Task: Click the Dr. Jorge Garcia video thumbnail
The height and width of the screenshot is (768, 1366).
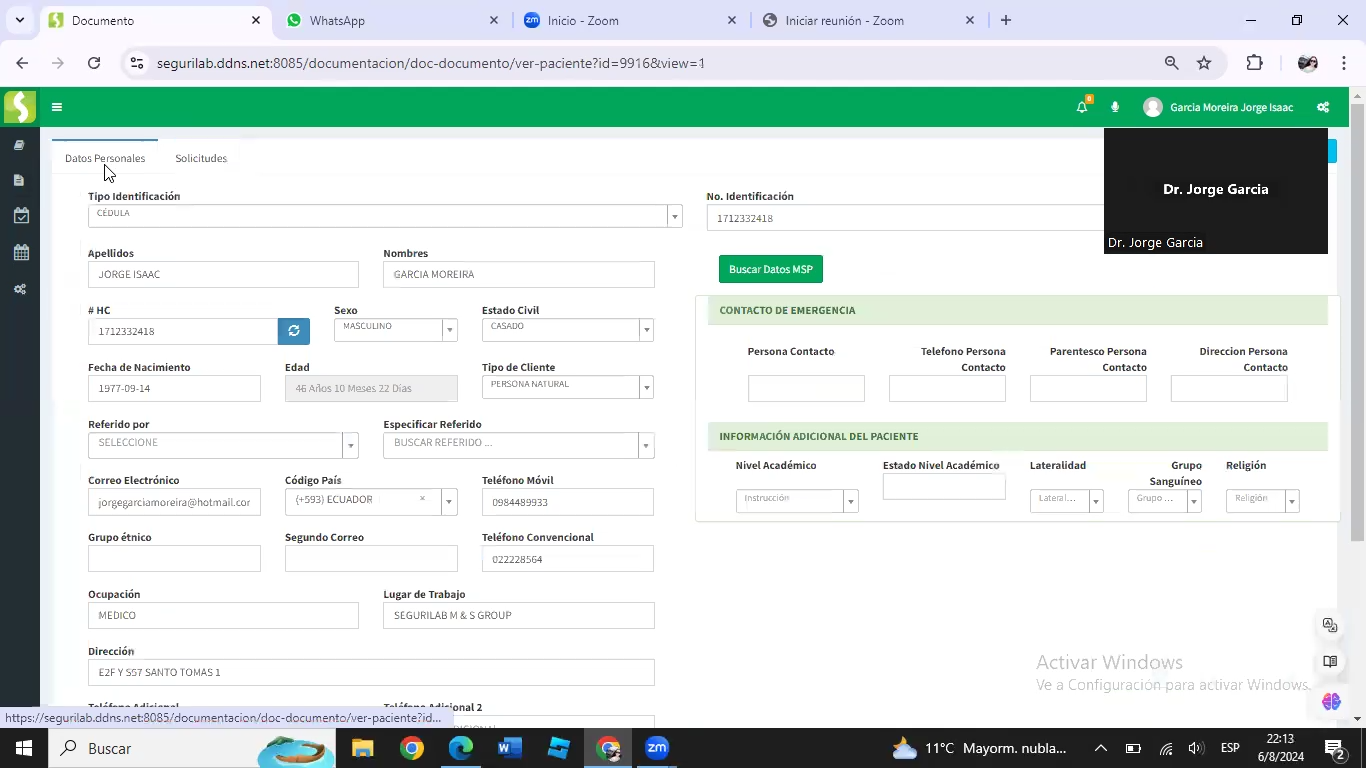Action: click(x=1216, y=191)
